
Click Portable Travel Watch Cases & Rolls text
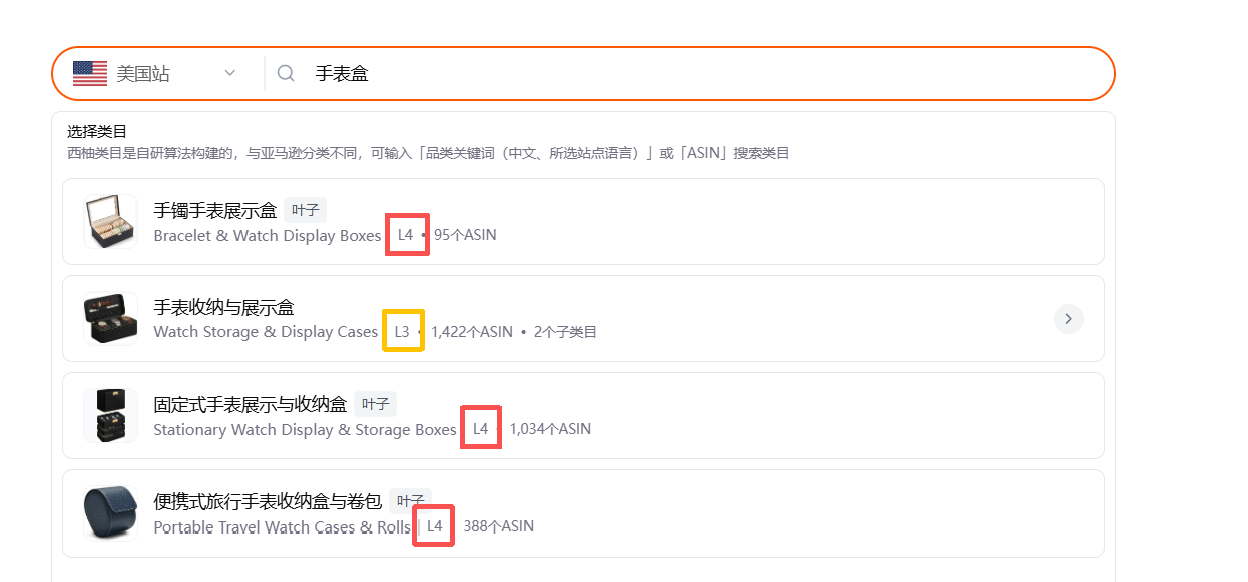click(282, 527)
